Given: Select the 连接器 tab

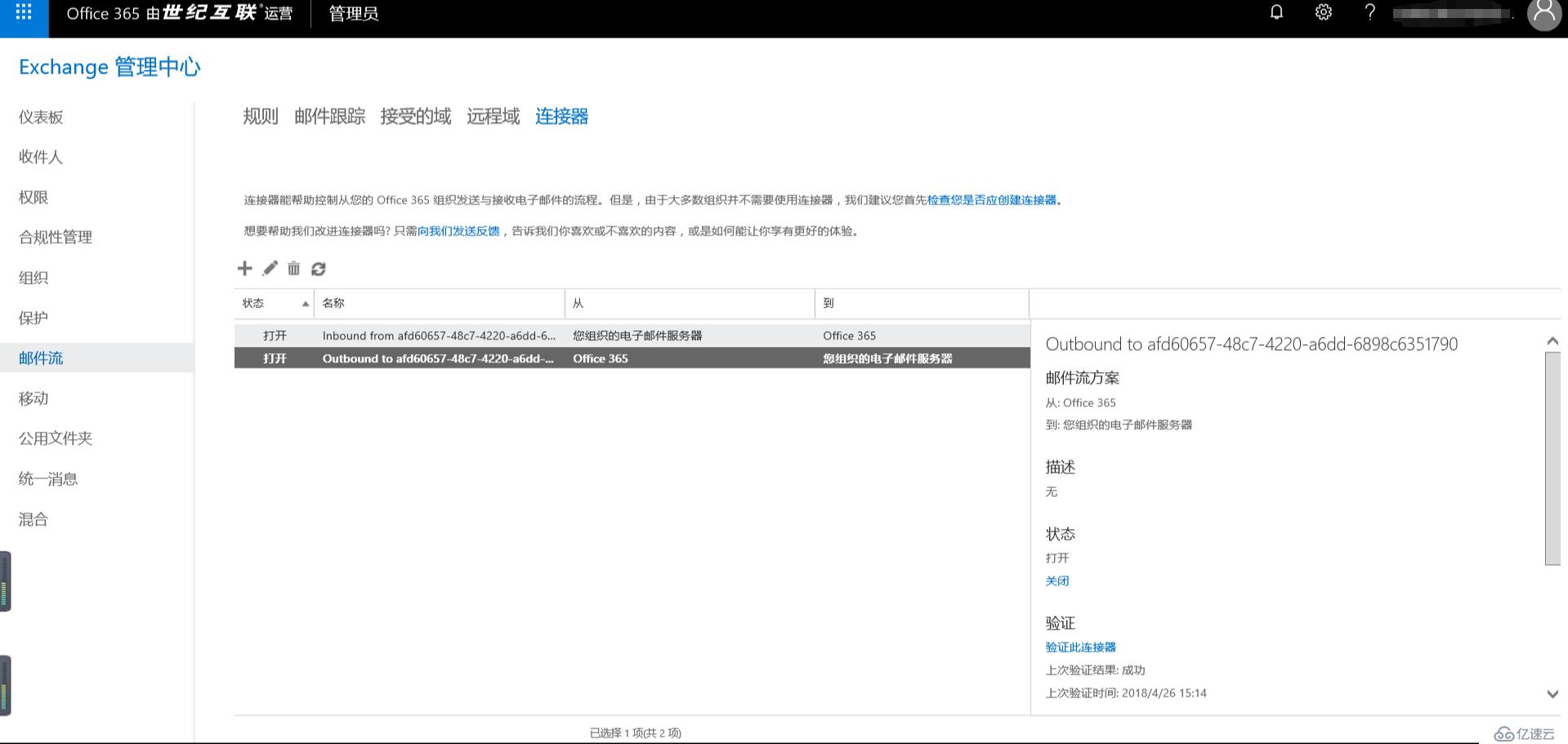Looking at the screenshot, I should [561, 116].
